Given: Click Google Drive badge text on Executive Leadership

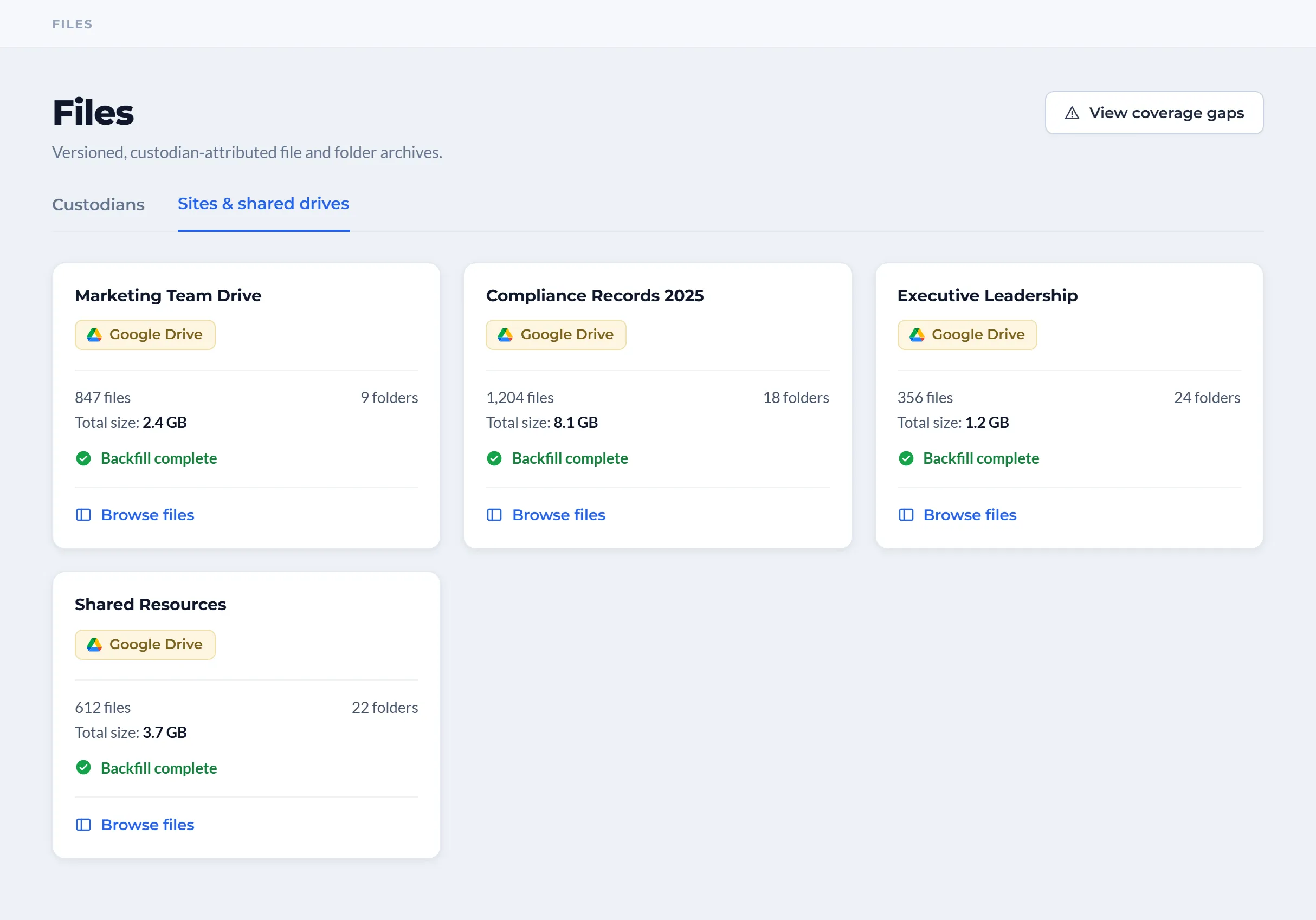Looking at the screenshot, I should 978,334.
